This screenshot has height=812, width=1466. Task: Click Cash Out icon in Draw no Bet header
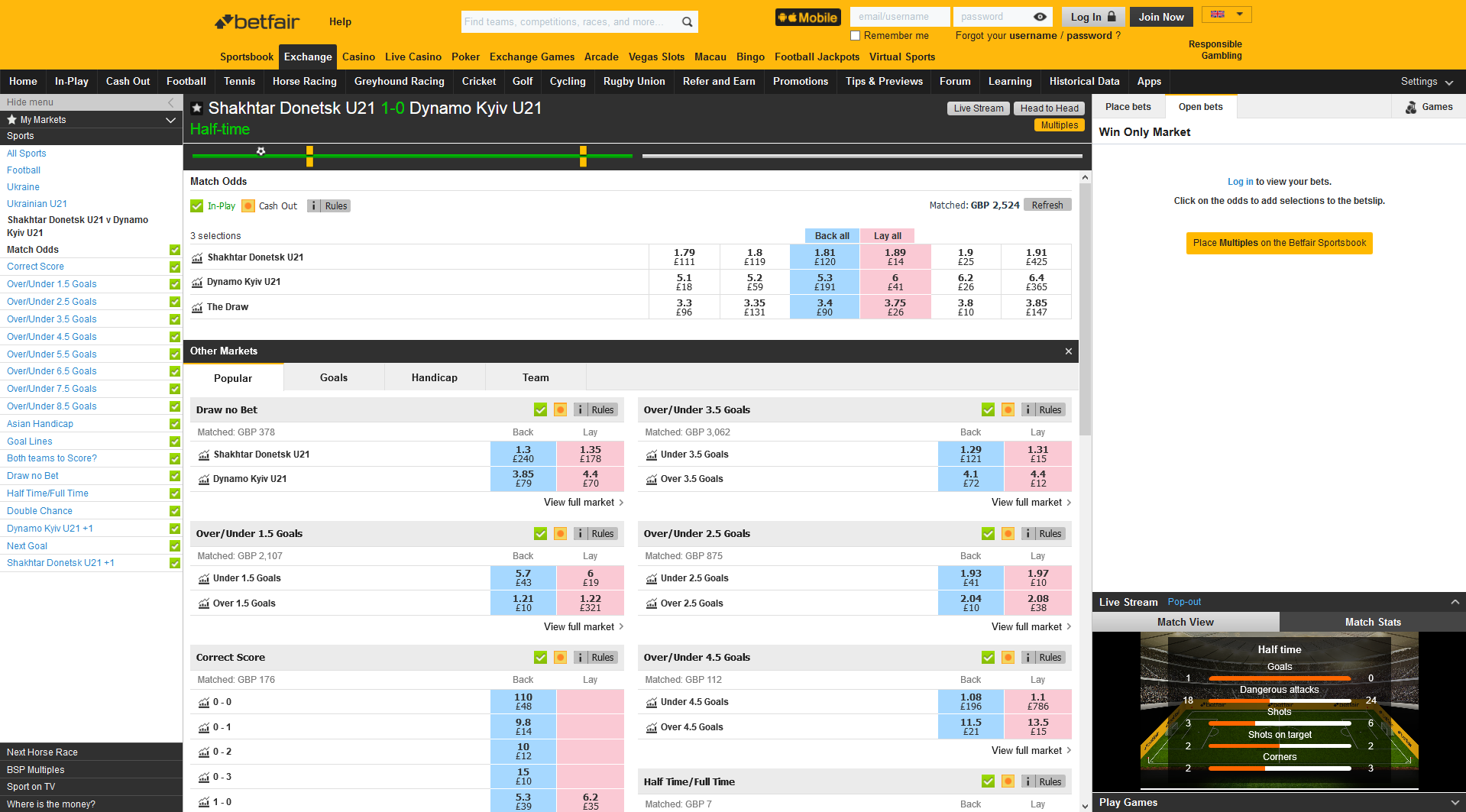[x=560, y=410]
